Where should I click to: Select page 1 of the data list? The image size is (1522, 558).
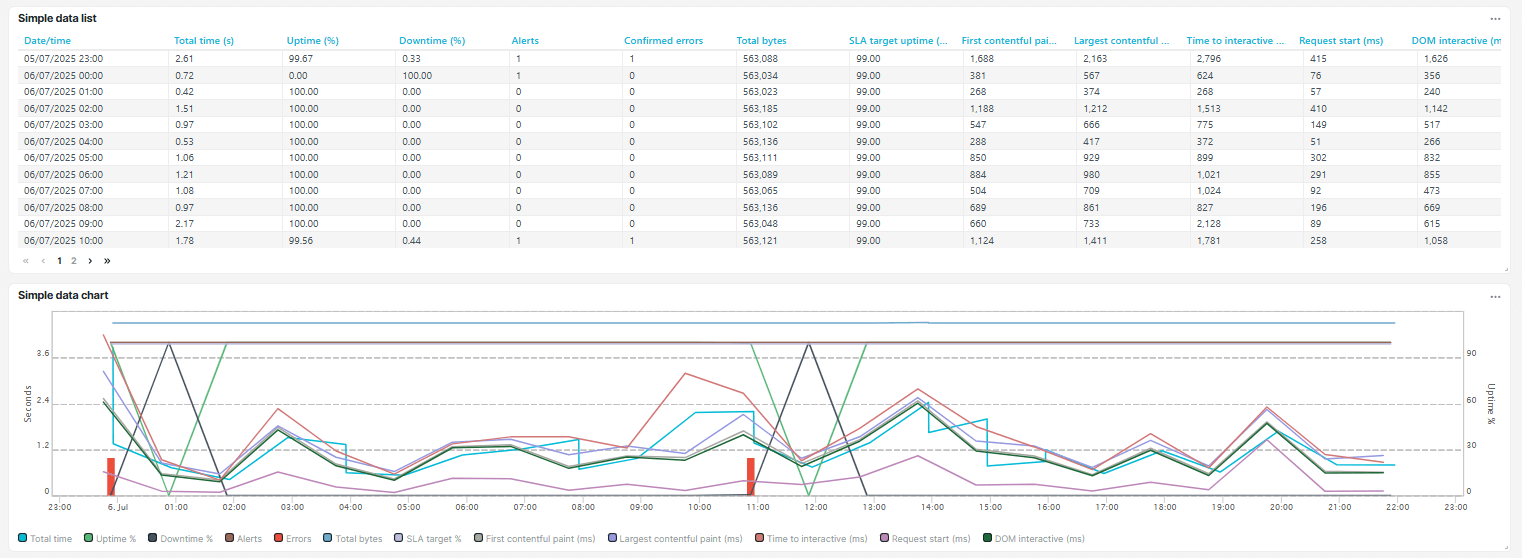[60, 261]
